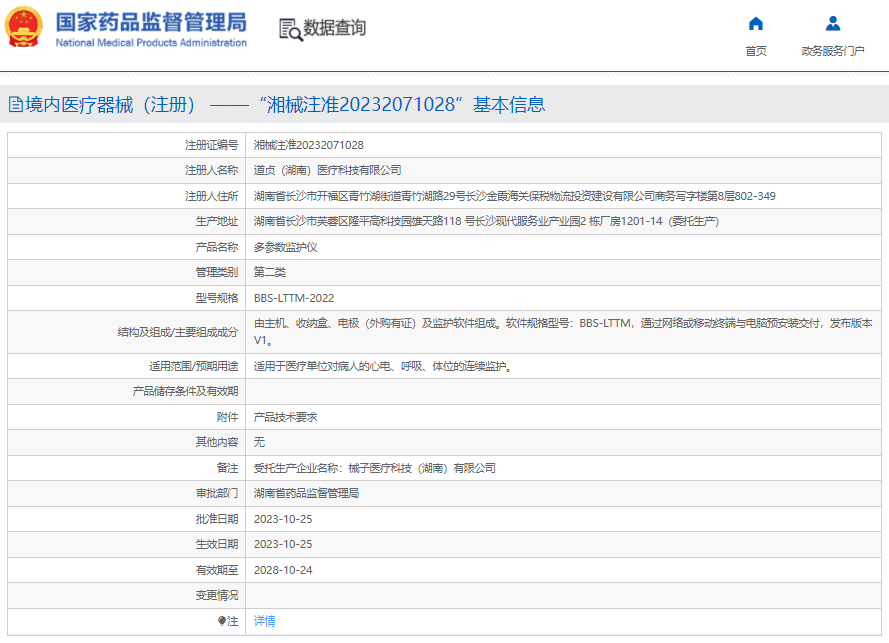The width and height of the screenshot is (889, 643).
Task: Click the document icon before 境内医疗器械
Action: [15, 104]
